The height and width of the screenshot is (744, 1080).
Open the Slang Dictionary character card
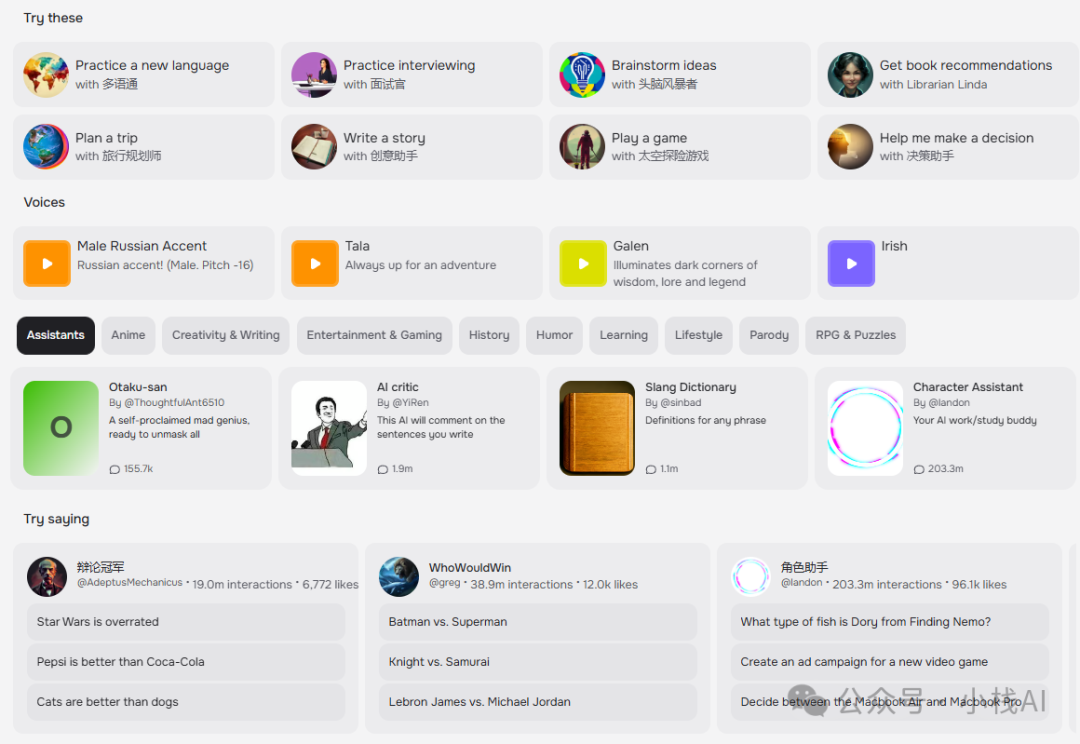click(677, 428)
